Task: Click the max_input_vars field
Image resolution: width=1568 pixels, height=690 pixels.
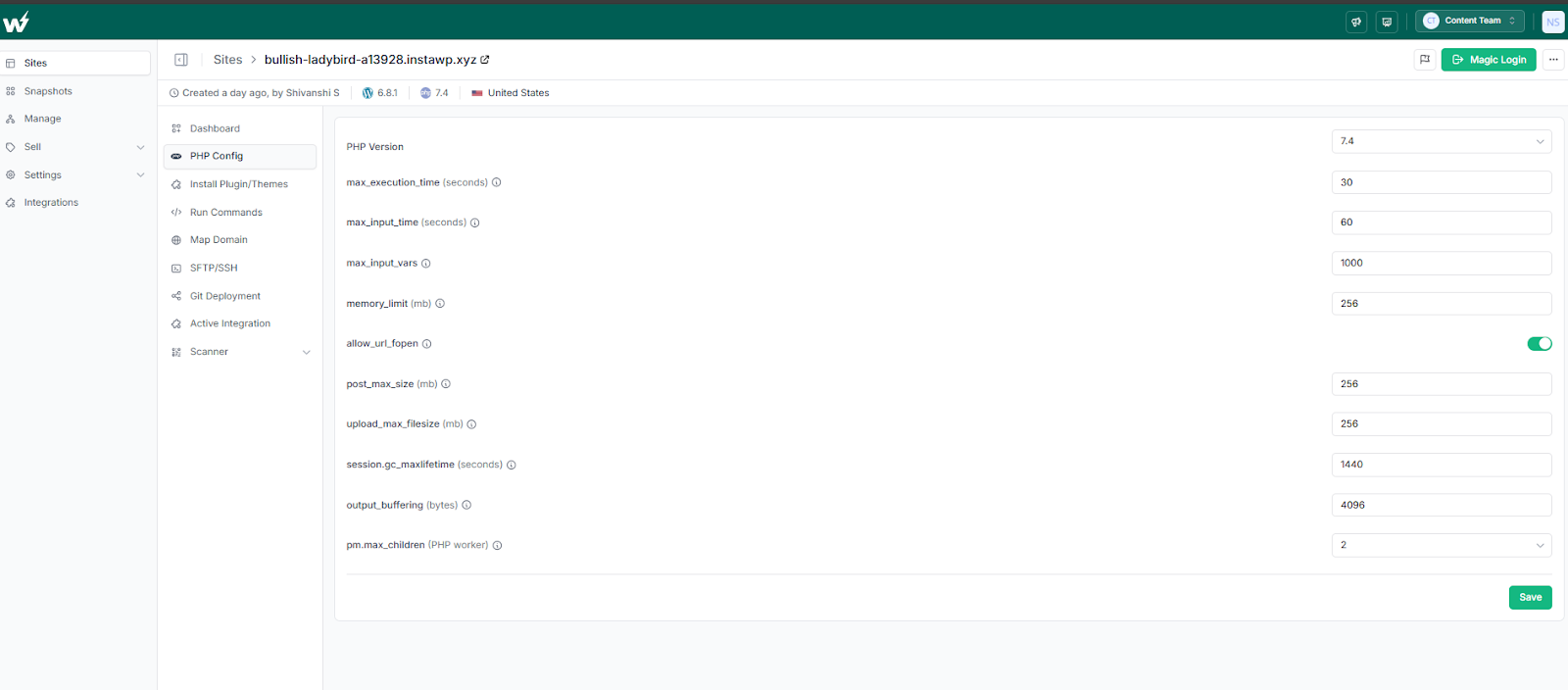Action: coord(1442,263)
